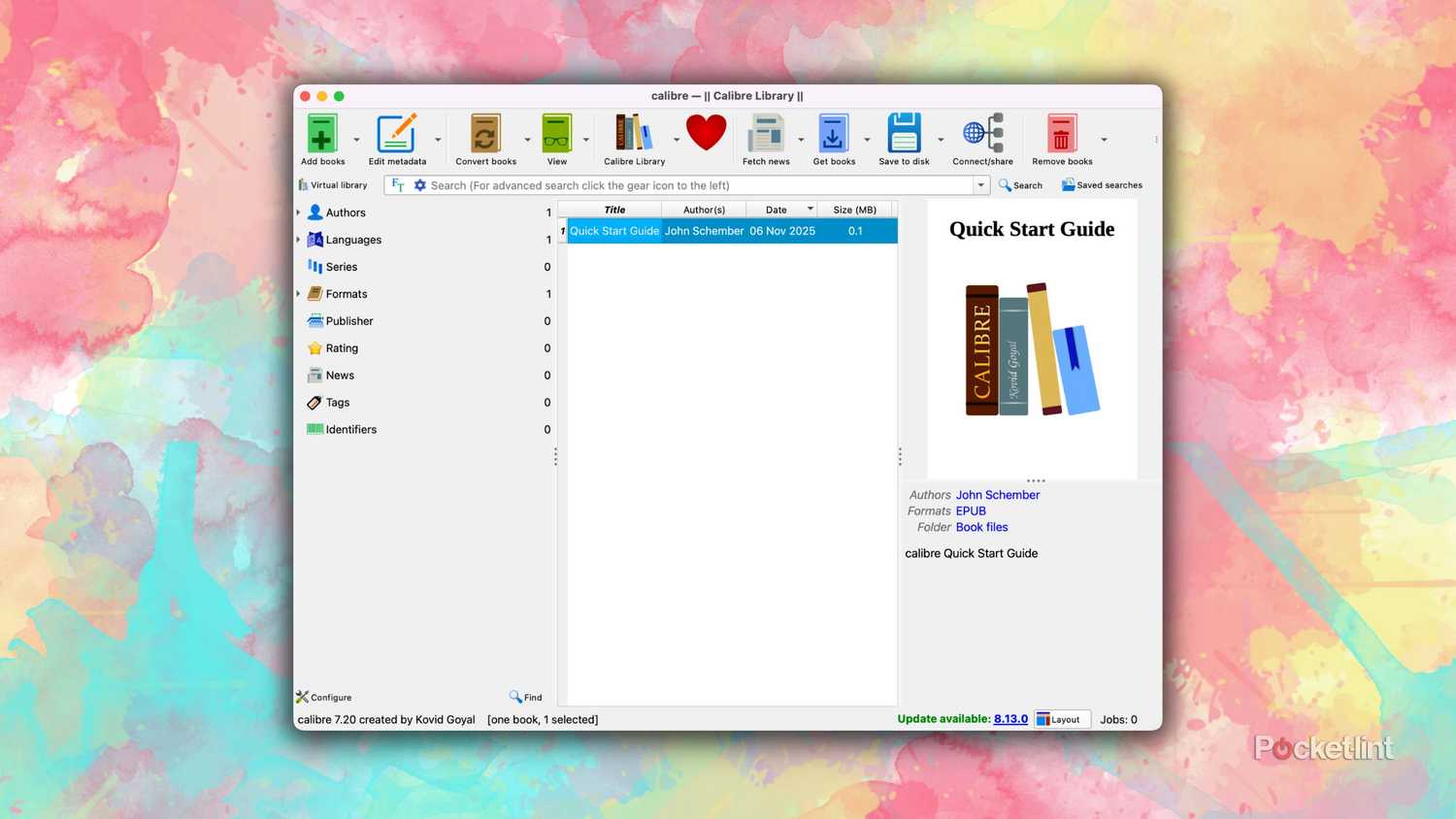The width and height of the screenshot is (1456, 819).
Task: Click the 8.13.0 update link
Action: [x=1012, y=719]
